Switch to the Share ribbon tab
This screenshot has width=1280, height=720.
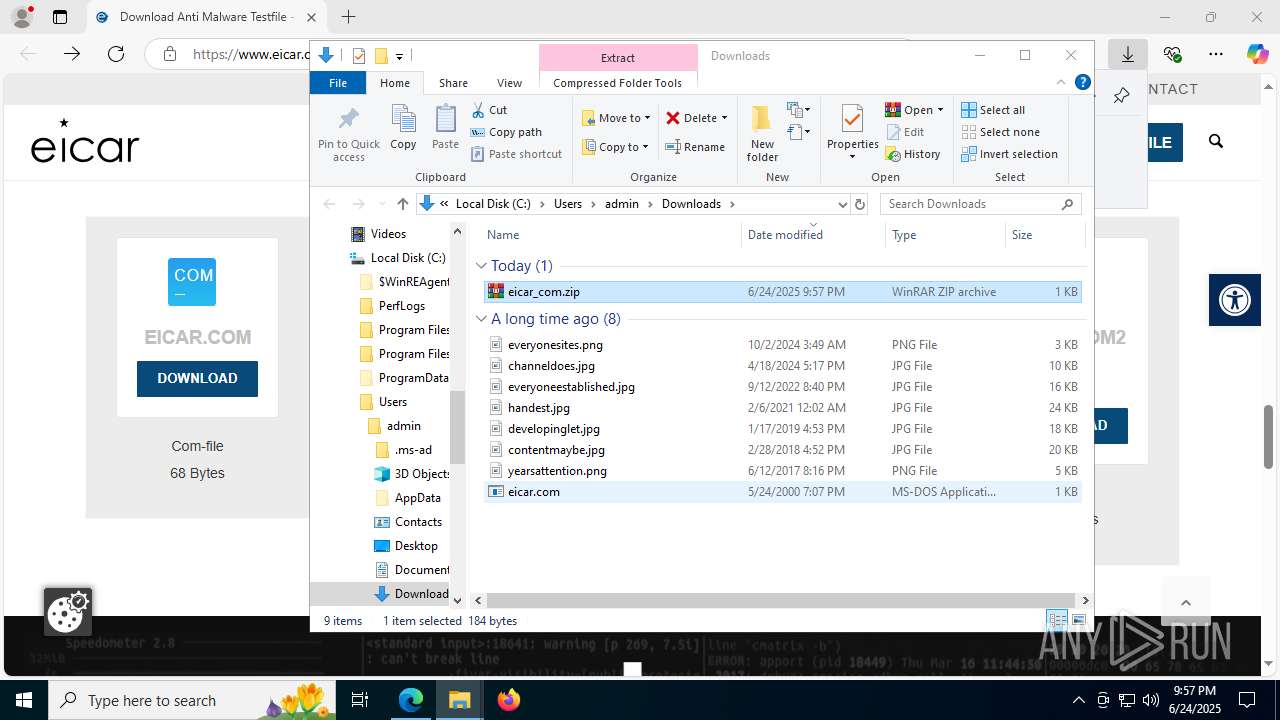click(453, 83)
